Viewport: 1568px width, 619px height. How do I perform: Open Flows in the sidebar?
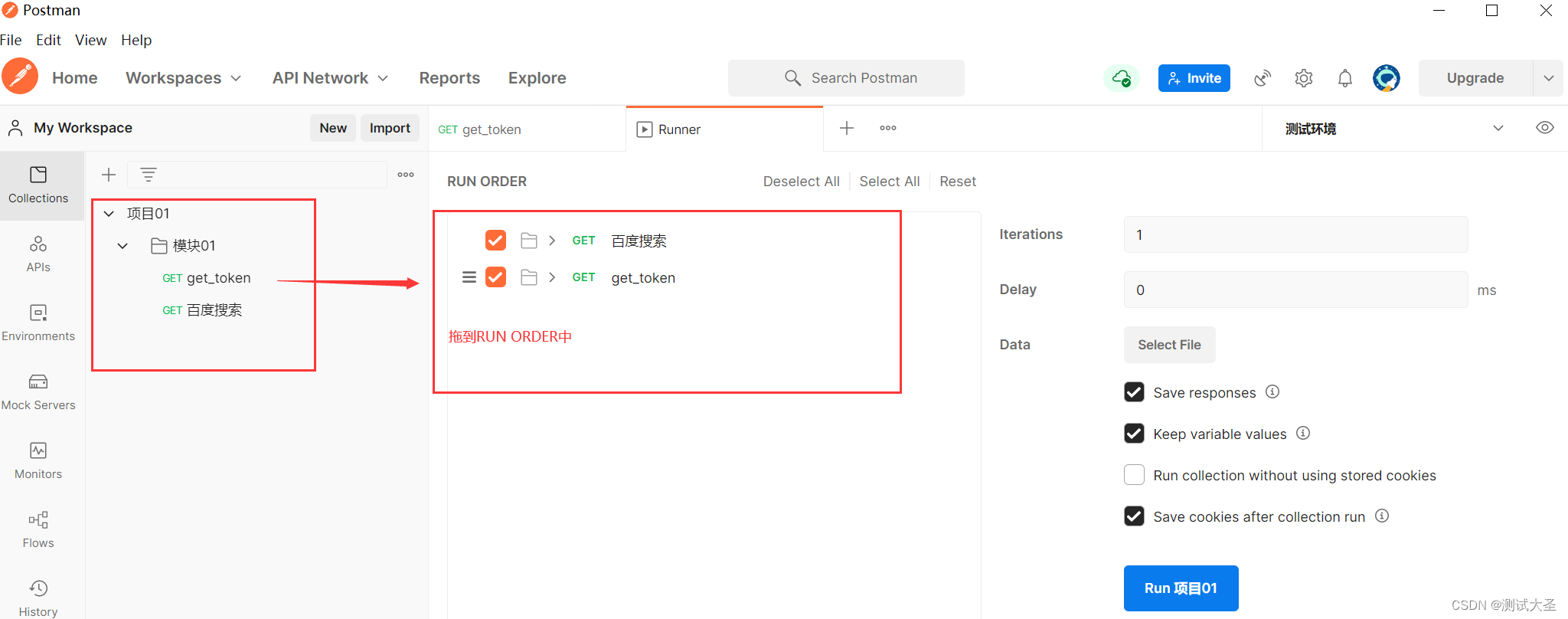[x=38, y=530]
